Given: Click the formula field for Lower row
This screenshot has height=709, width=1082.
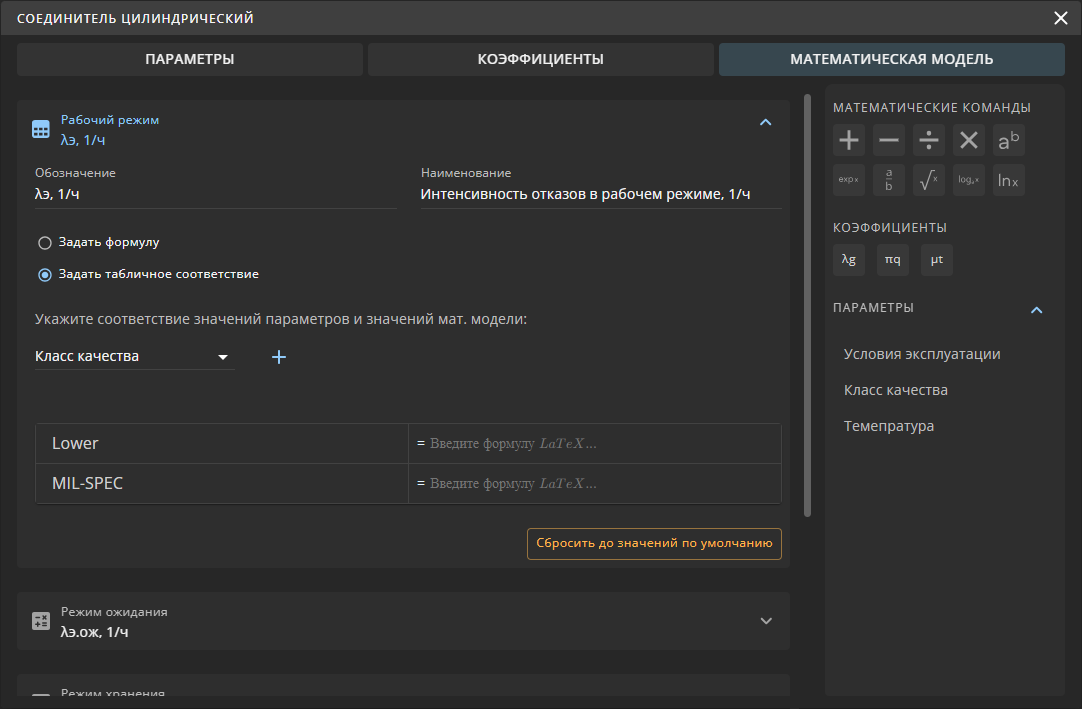Looking at the screenshot, I should click(595, 443).
